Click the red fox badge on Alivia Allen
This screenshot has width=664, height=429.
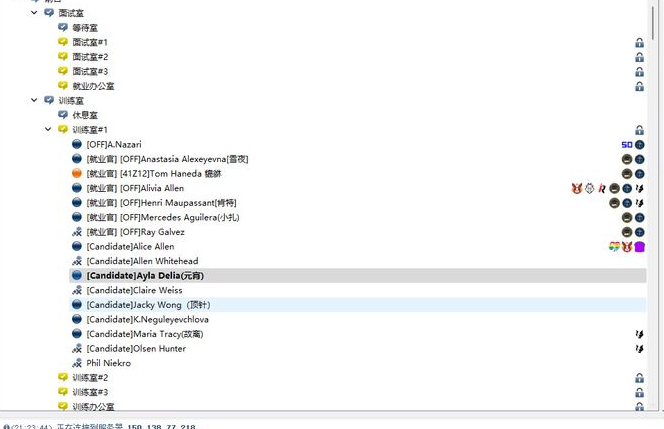(x=577, y=188)
